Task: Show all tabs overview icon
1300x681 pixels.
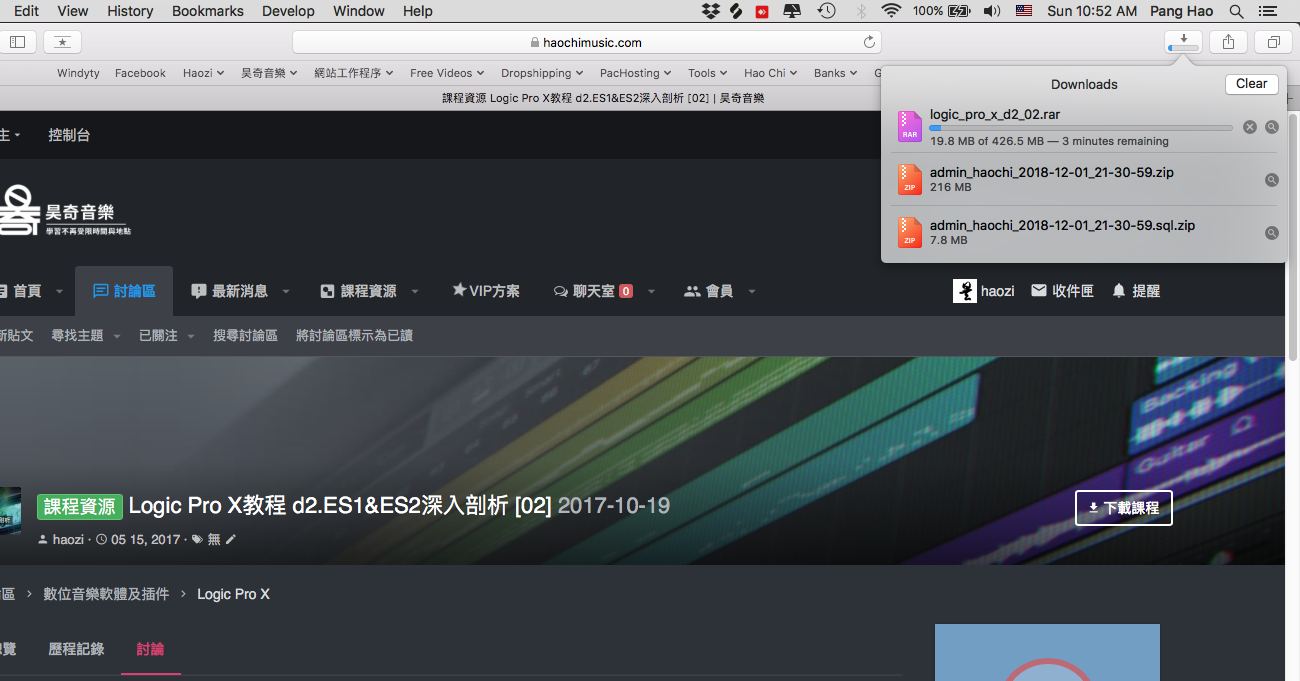Action: pyautogui.click(x=1274, y=42)
